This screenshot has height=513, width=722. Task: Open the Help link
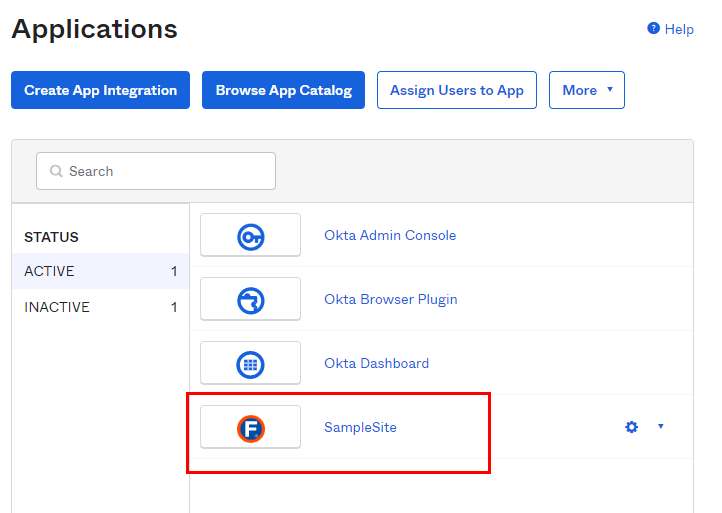coord(679,29)
